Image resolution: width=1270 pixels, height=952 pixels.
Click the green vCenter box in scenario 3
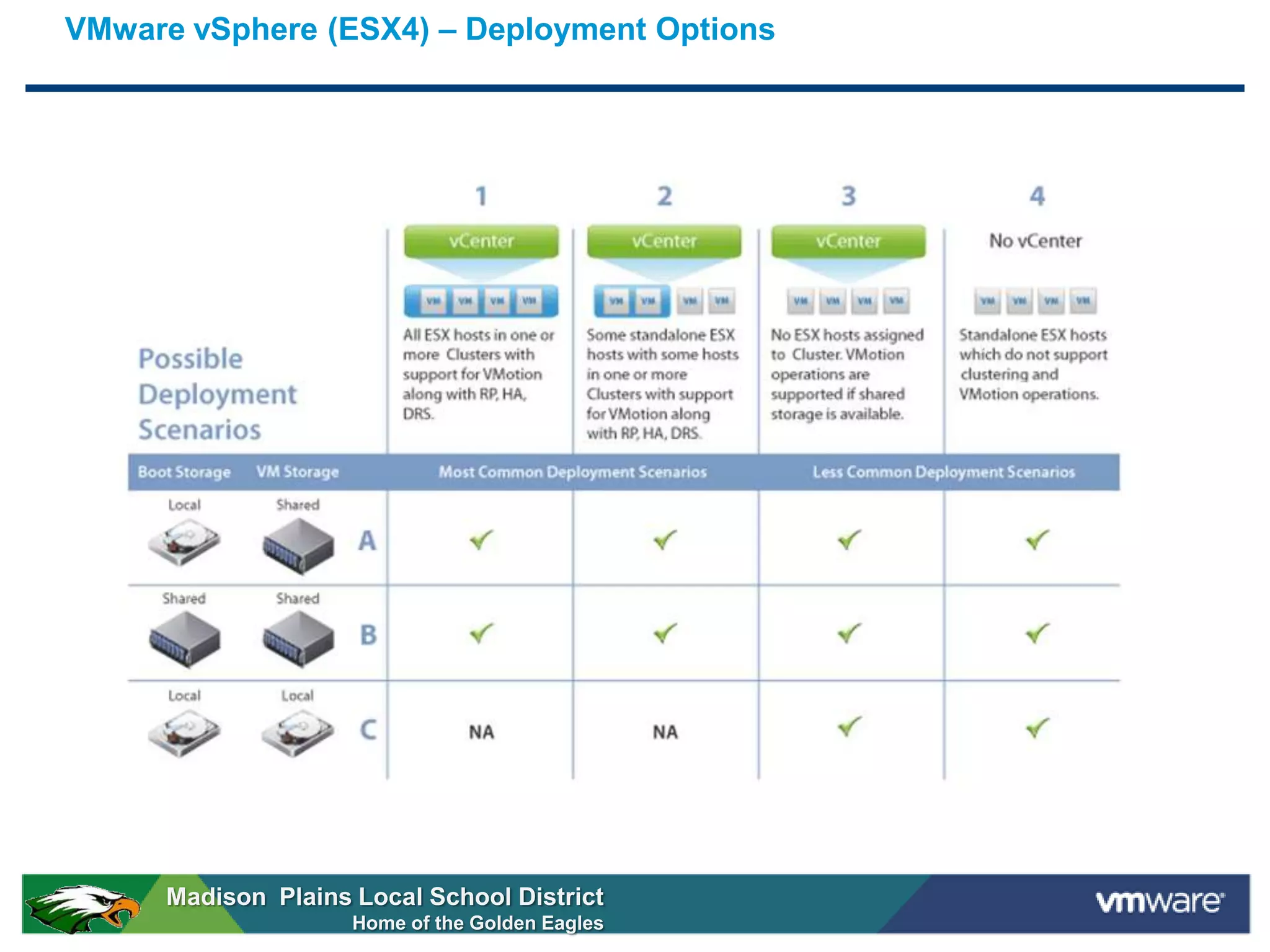point(848,241)
